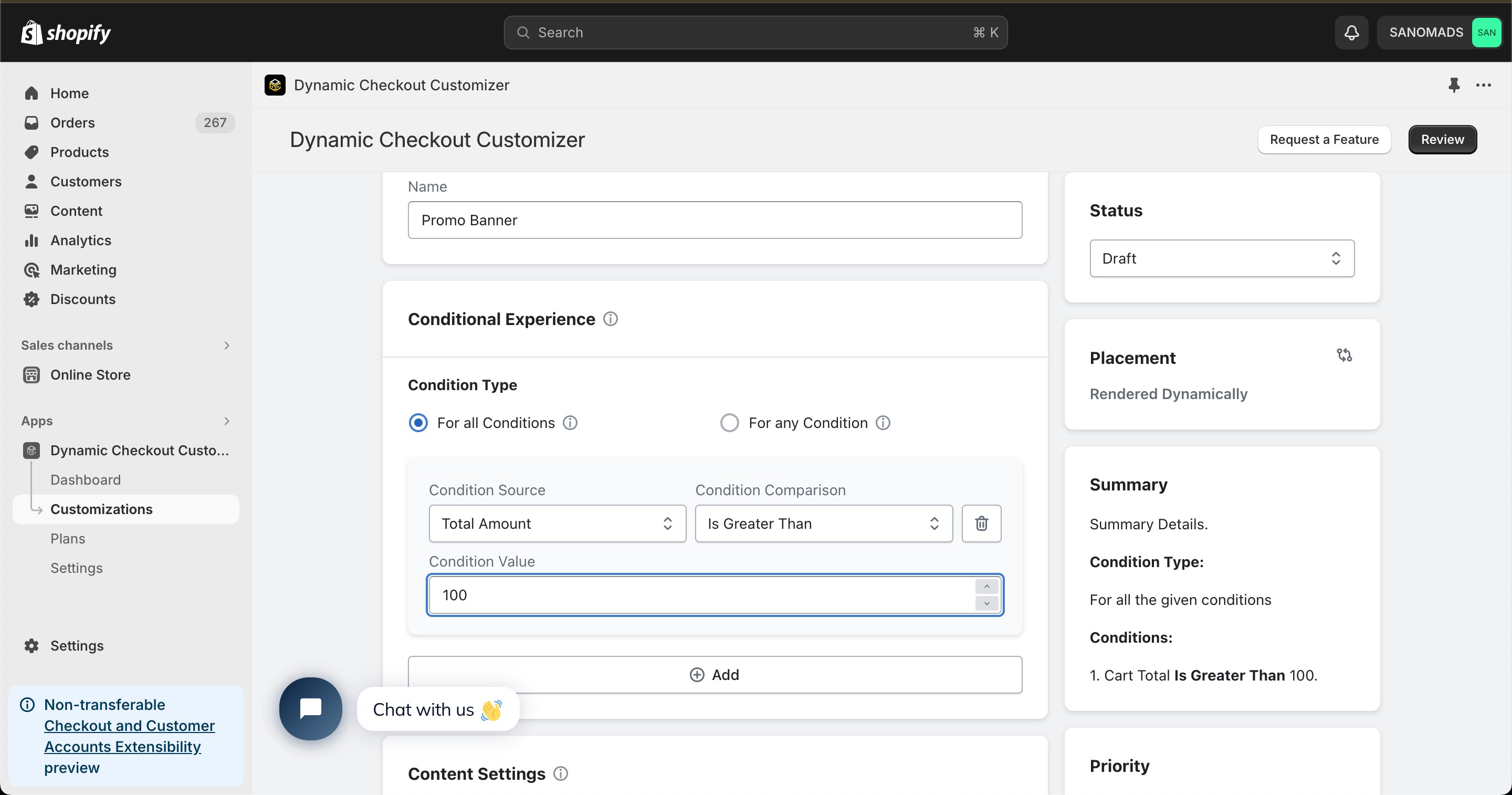Click the Placement change arrows icon

point(1344,354)
